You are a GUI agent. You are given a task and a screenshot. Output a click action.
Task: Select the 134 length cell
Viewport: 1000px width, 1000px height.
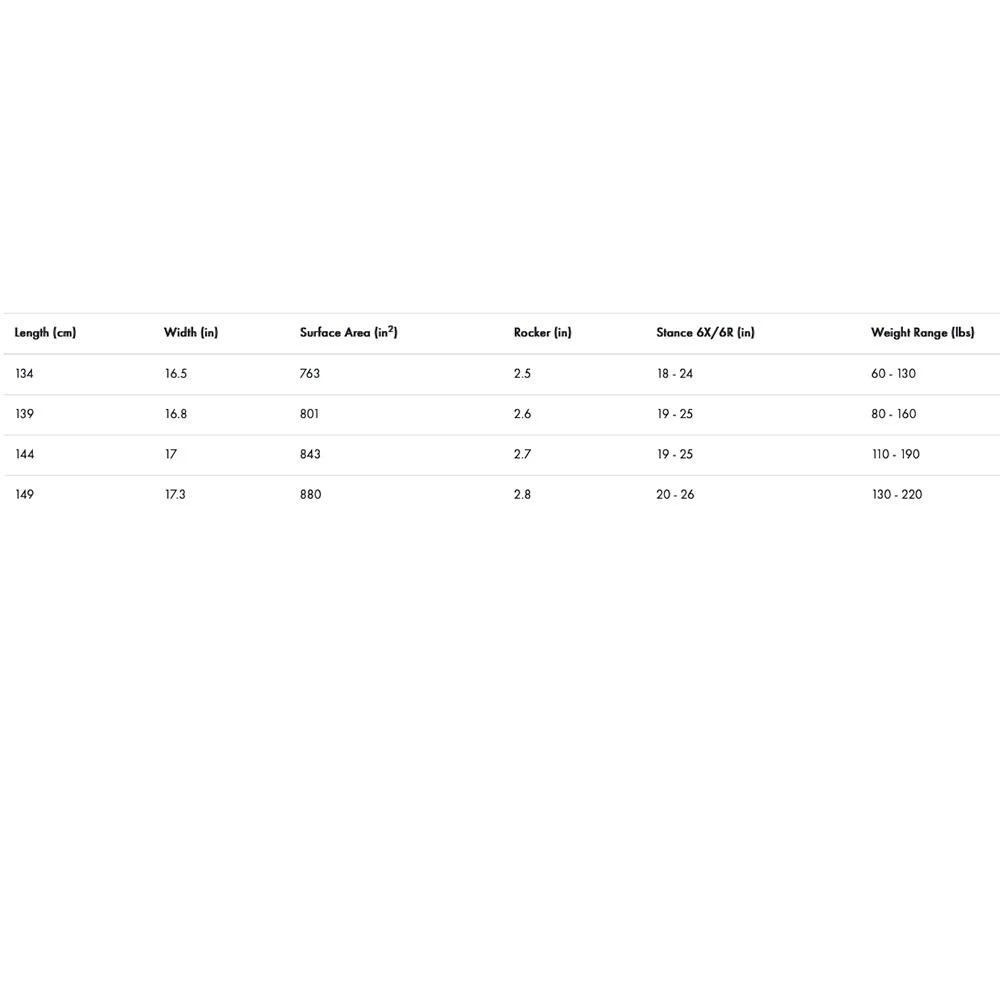(x=24, y=374)
